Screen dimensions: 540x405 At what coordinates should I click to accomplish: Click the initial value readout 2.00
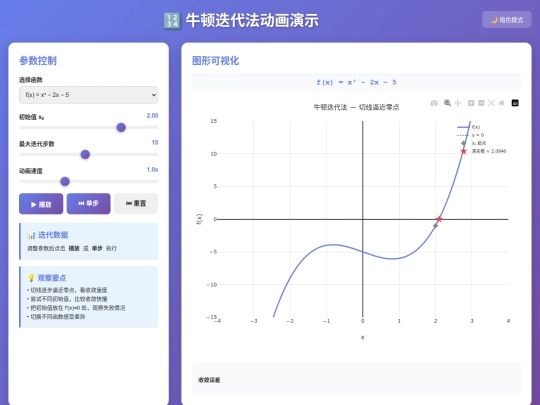tap(152, 116)
